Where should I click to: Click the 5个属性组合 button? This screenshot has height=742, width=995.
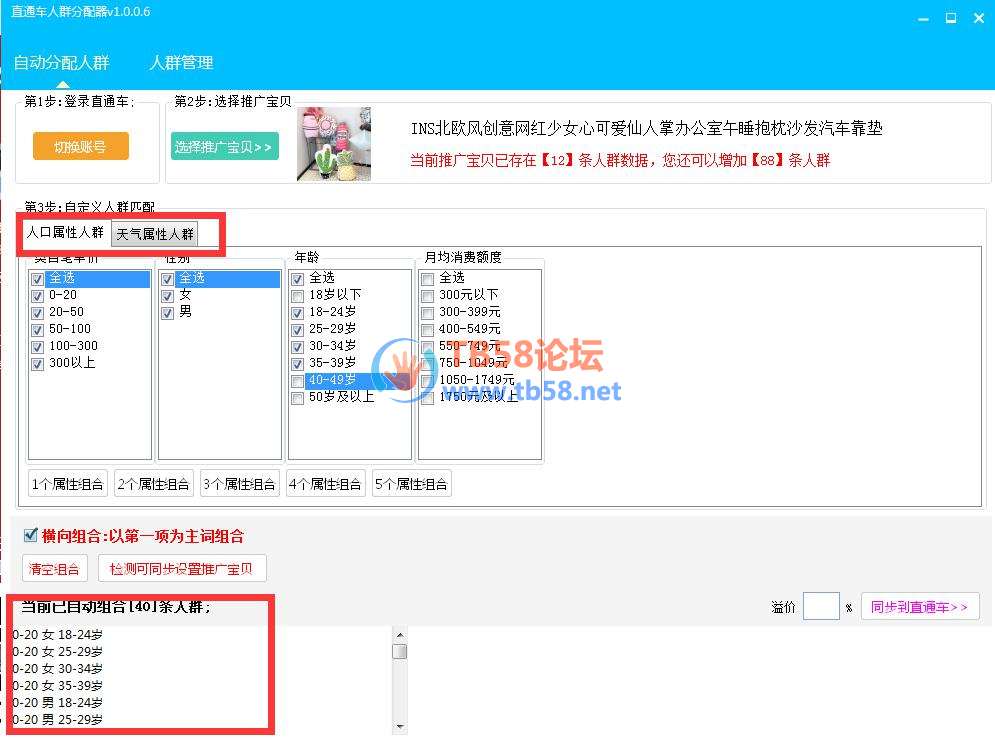pos(412,484)
